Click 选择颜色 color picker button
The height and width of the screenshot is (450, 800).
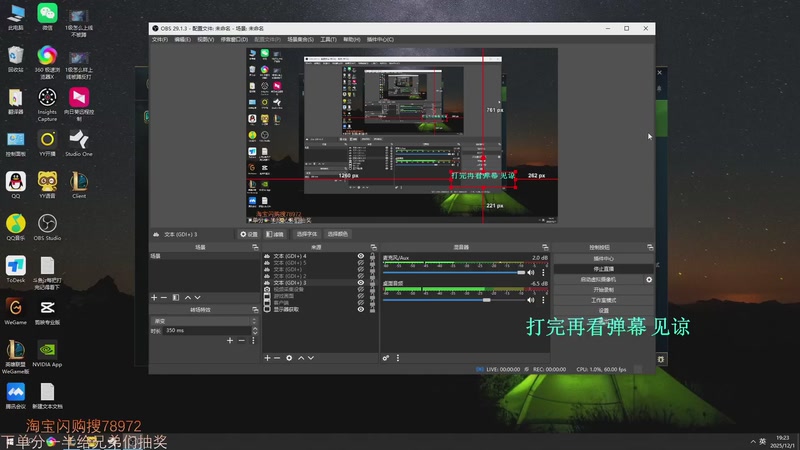[338, 234]
